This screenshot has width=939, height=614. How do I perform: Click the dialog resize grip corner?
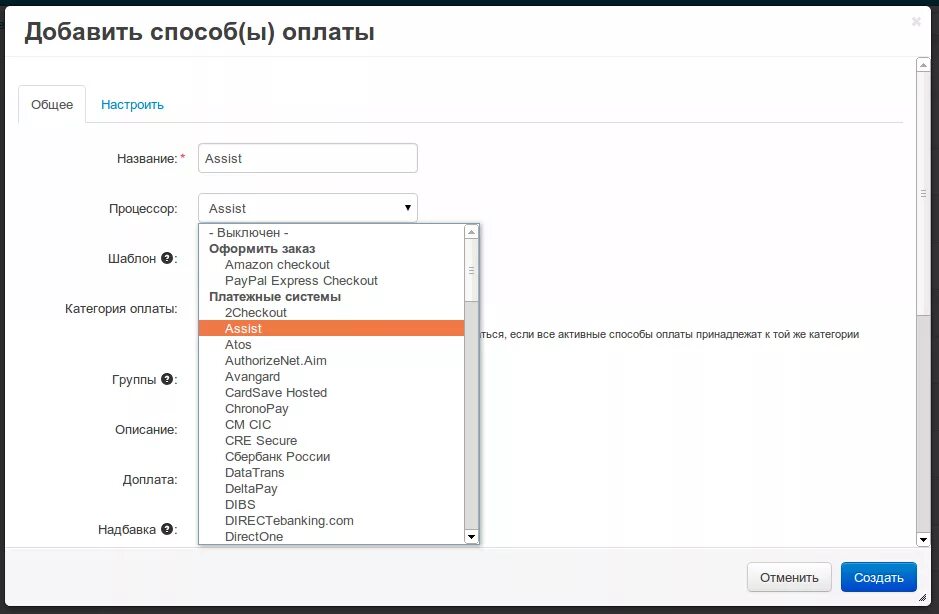922,597
